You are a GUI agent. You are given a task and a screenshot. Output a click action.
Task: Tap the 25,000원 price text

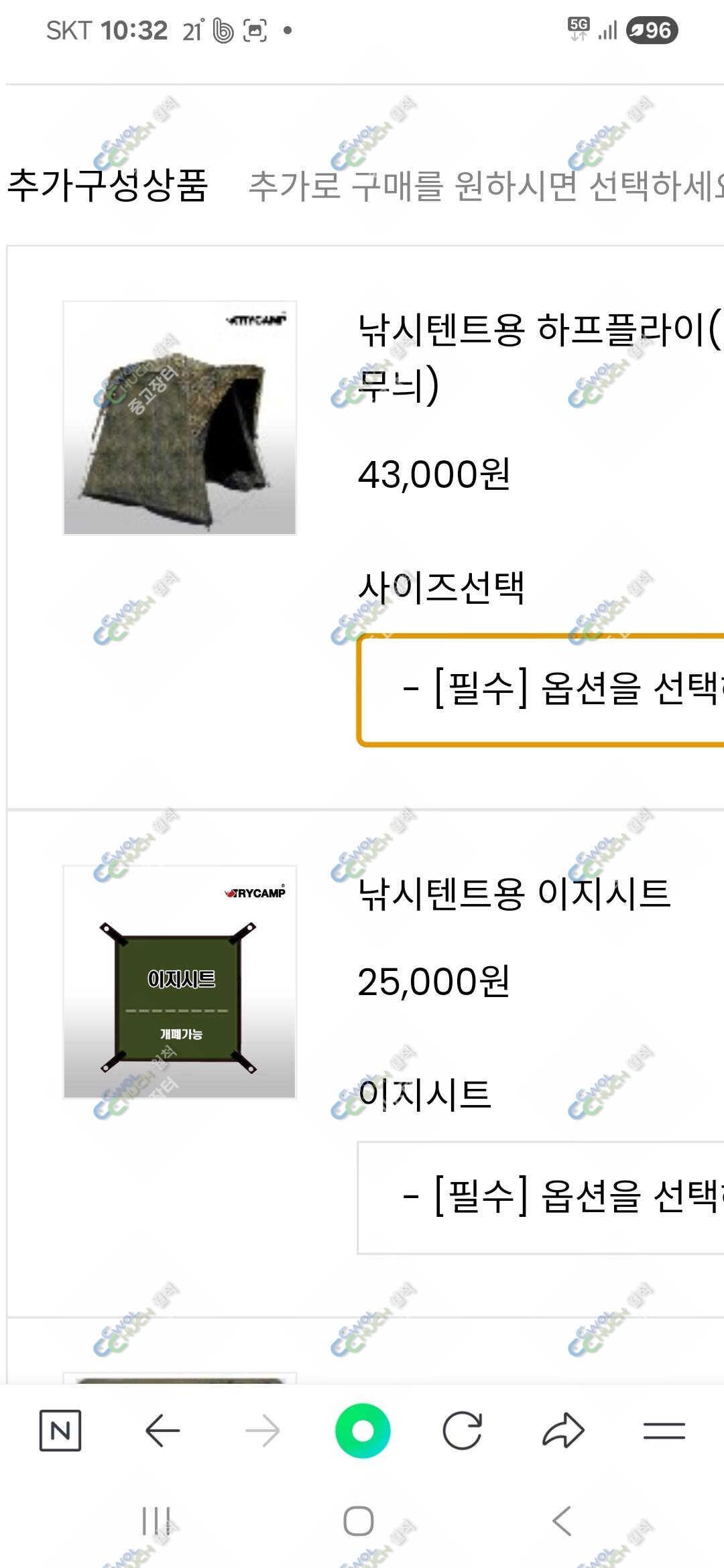434,982
